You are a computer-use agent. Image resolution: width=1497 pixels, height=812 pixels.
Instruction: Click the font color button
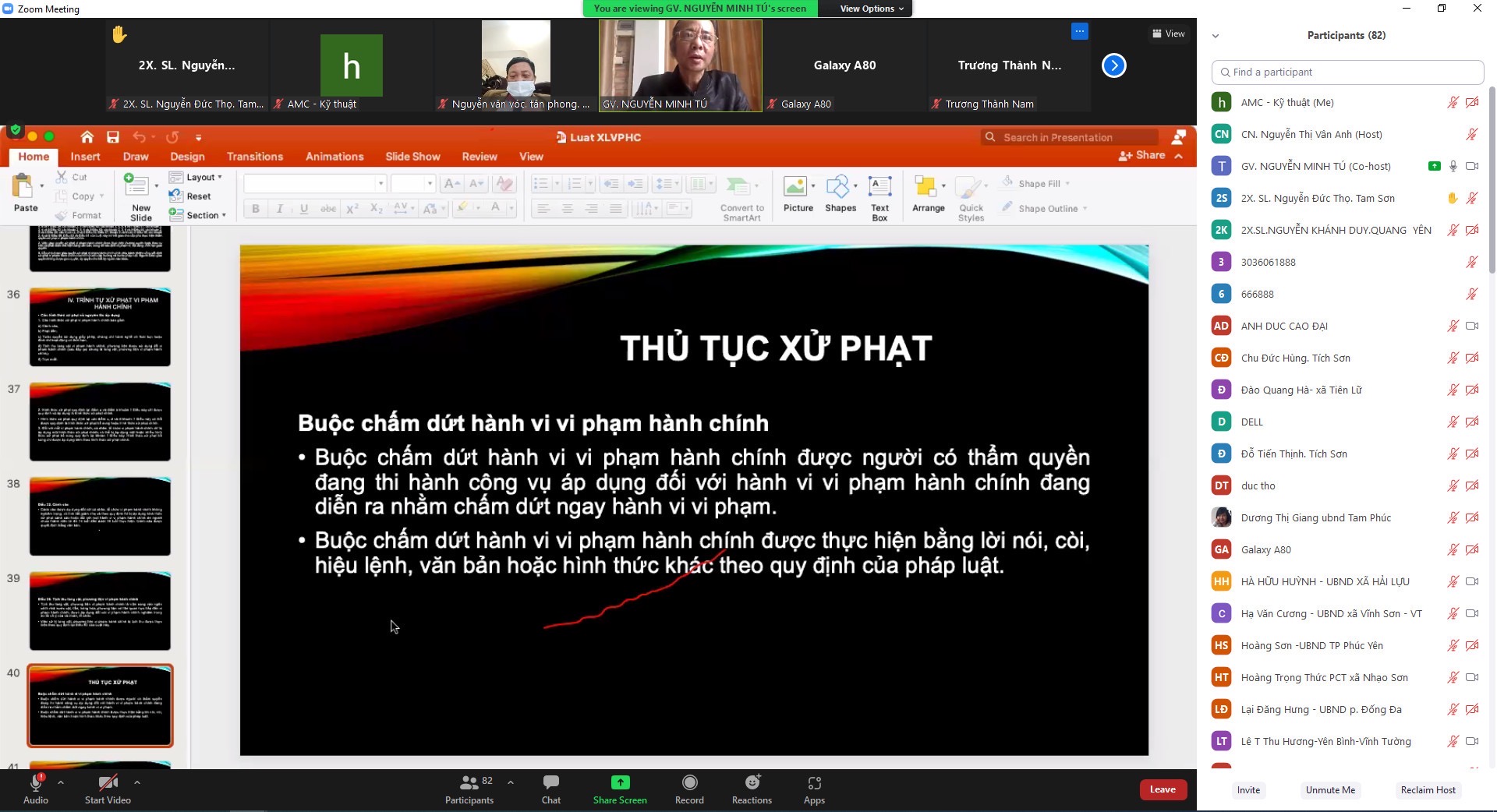coord(495,208)
